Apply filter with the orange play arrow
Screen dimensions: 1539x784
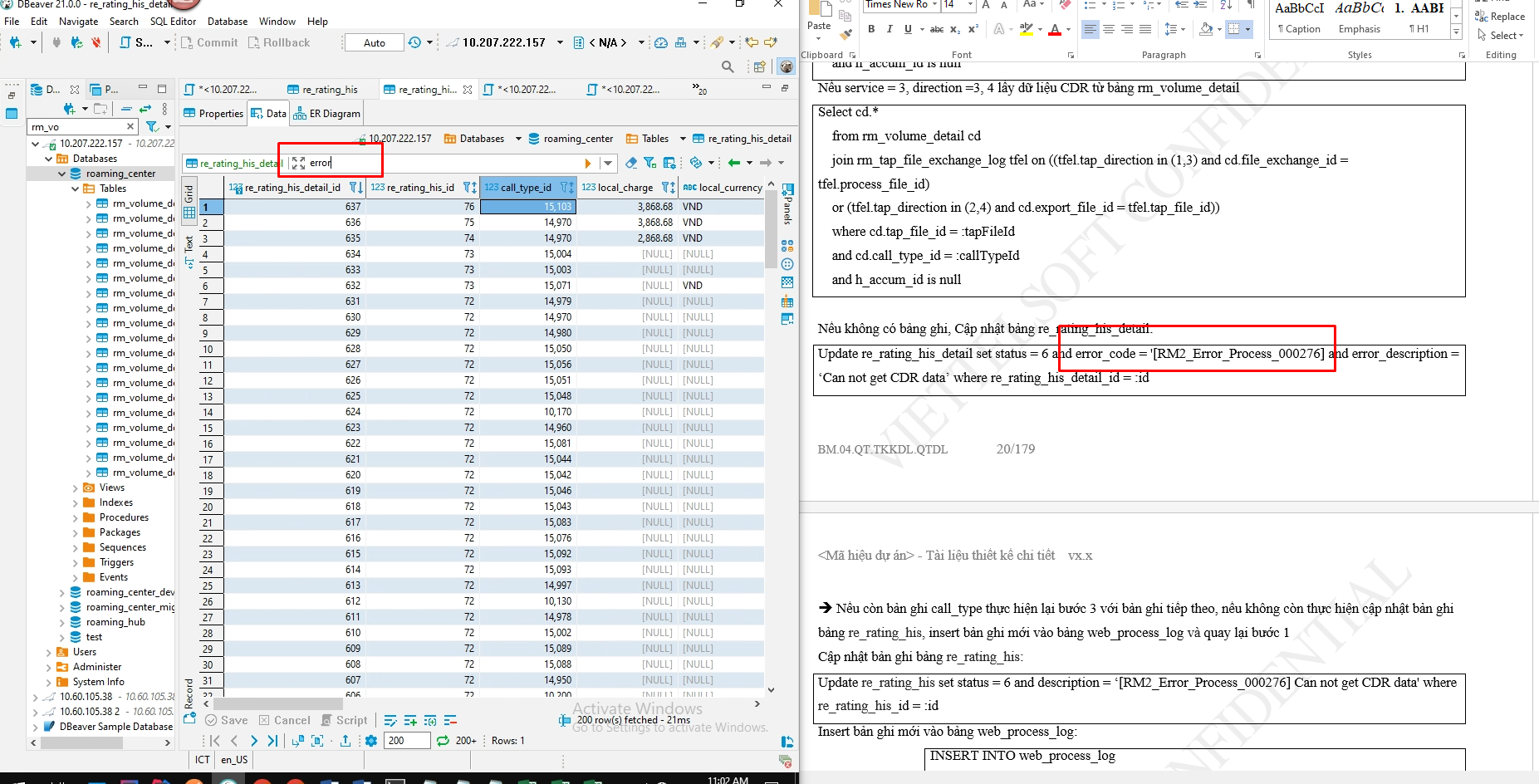588,164
